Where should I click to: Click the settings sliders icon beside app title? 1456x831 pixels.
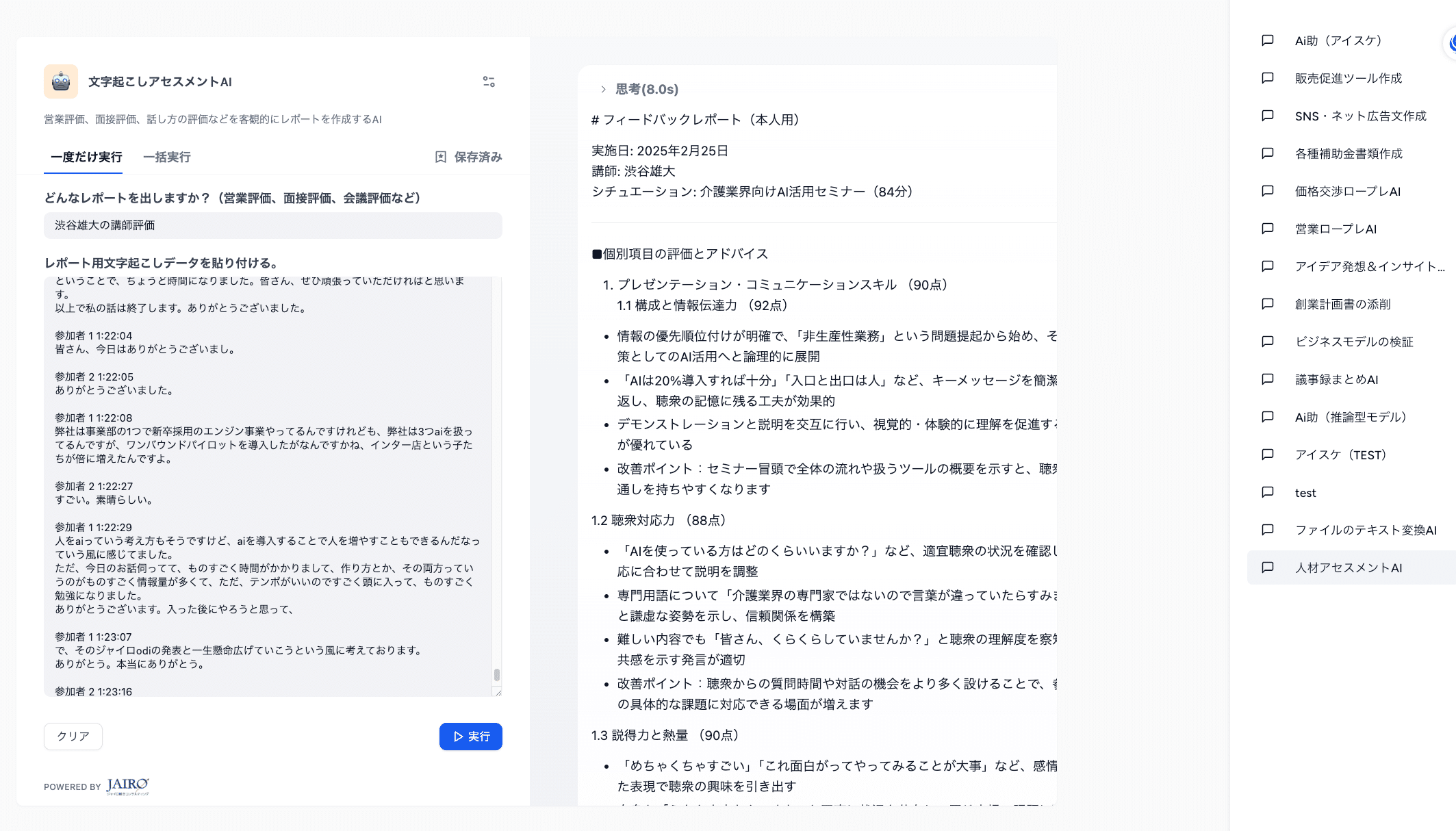489,82
